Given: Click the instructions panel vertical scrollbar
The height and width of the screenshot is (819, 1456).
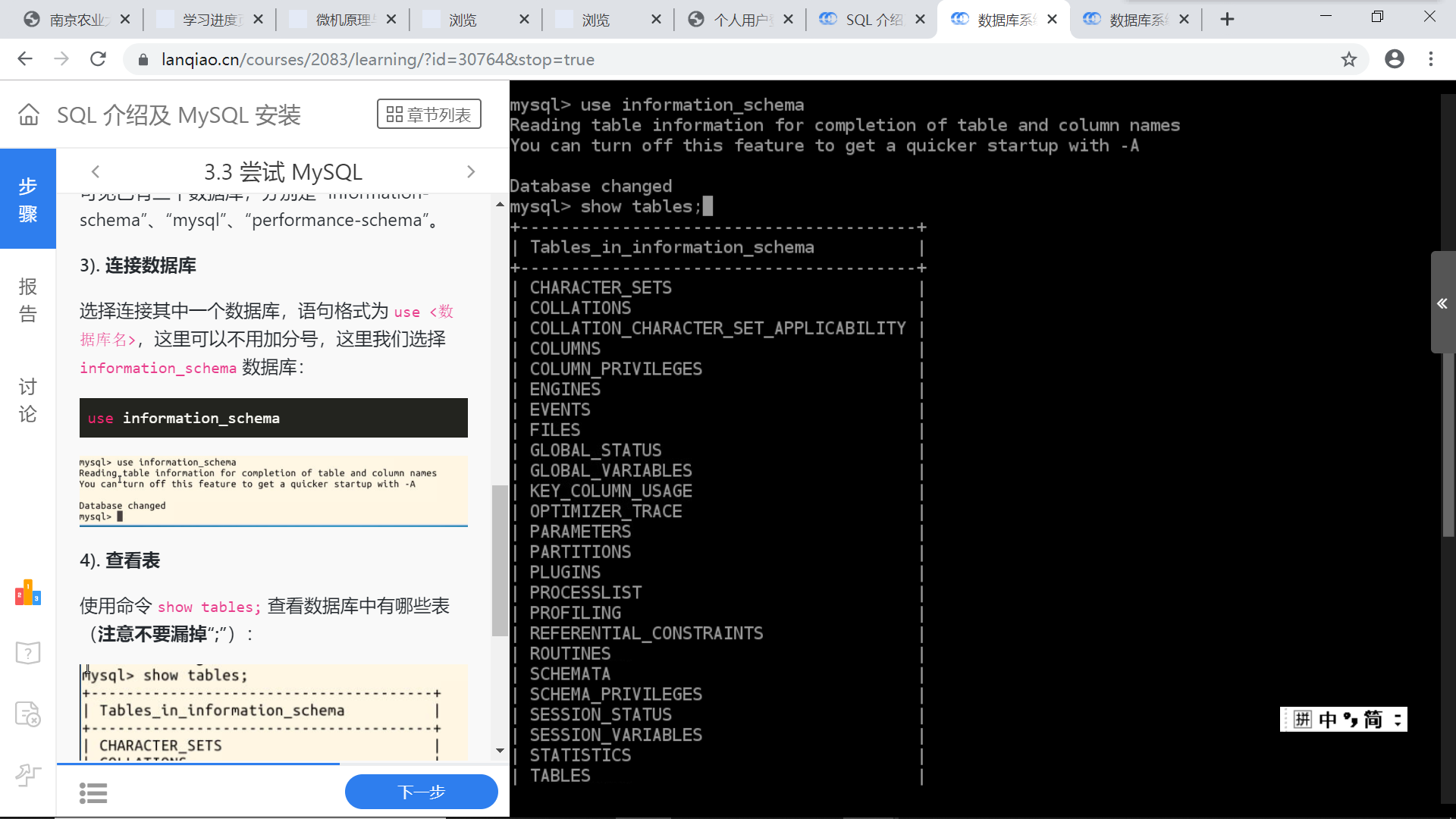Looking at the screenshot, I should point(500,560).
